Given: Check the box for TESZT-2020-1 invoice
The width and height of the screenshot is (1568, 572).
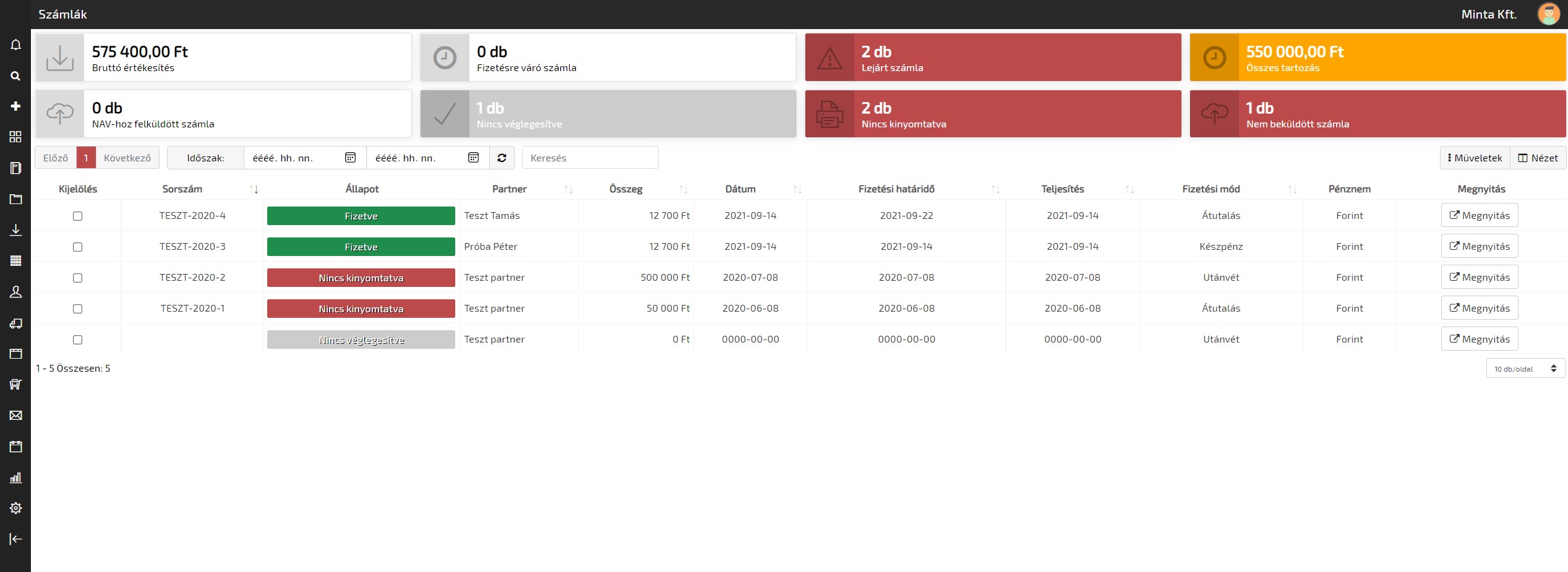Looking at the screenshot, I should coord(77,309).
